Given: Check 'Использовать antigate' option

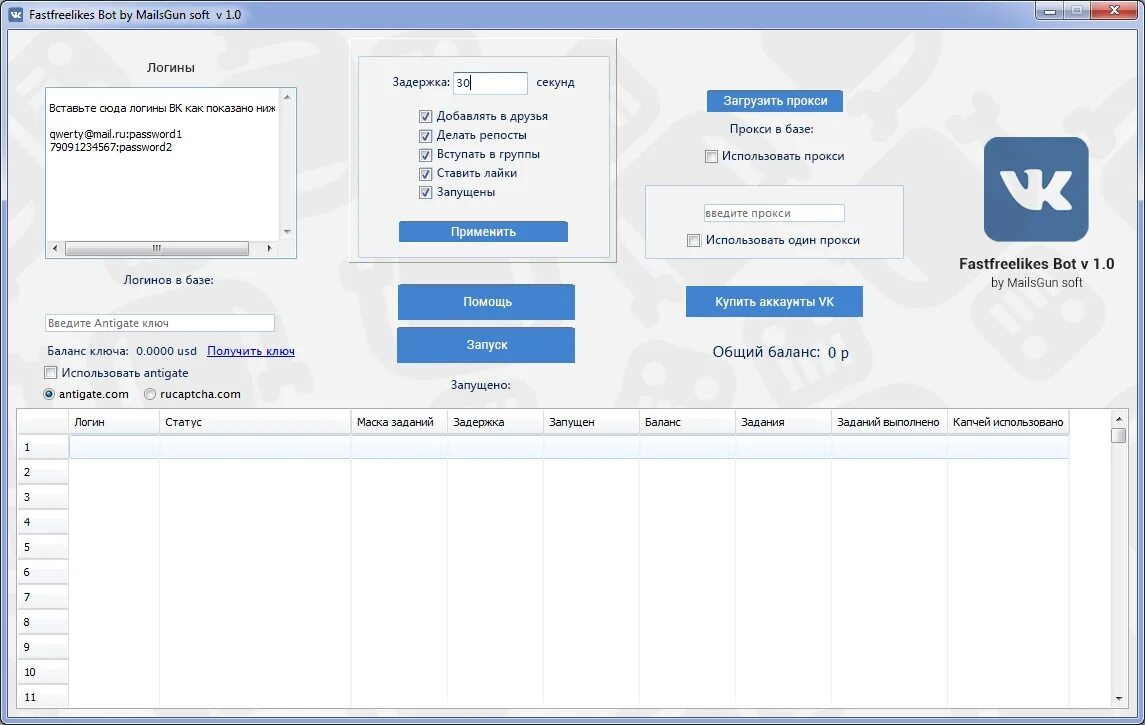Looking at the screenshot, I should pos(50,373).
